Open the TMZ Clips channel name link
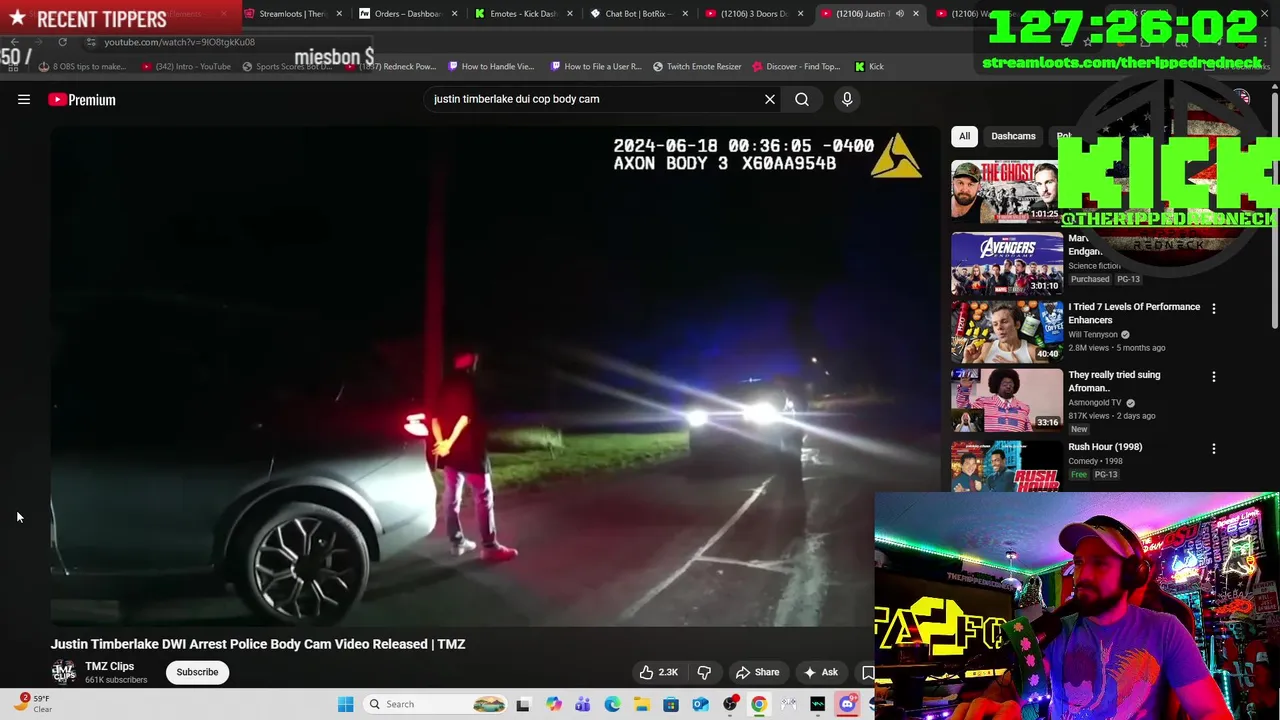 pos(109,666)
